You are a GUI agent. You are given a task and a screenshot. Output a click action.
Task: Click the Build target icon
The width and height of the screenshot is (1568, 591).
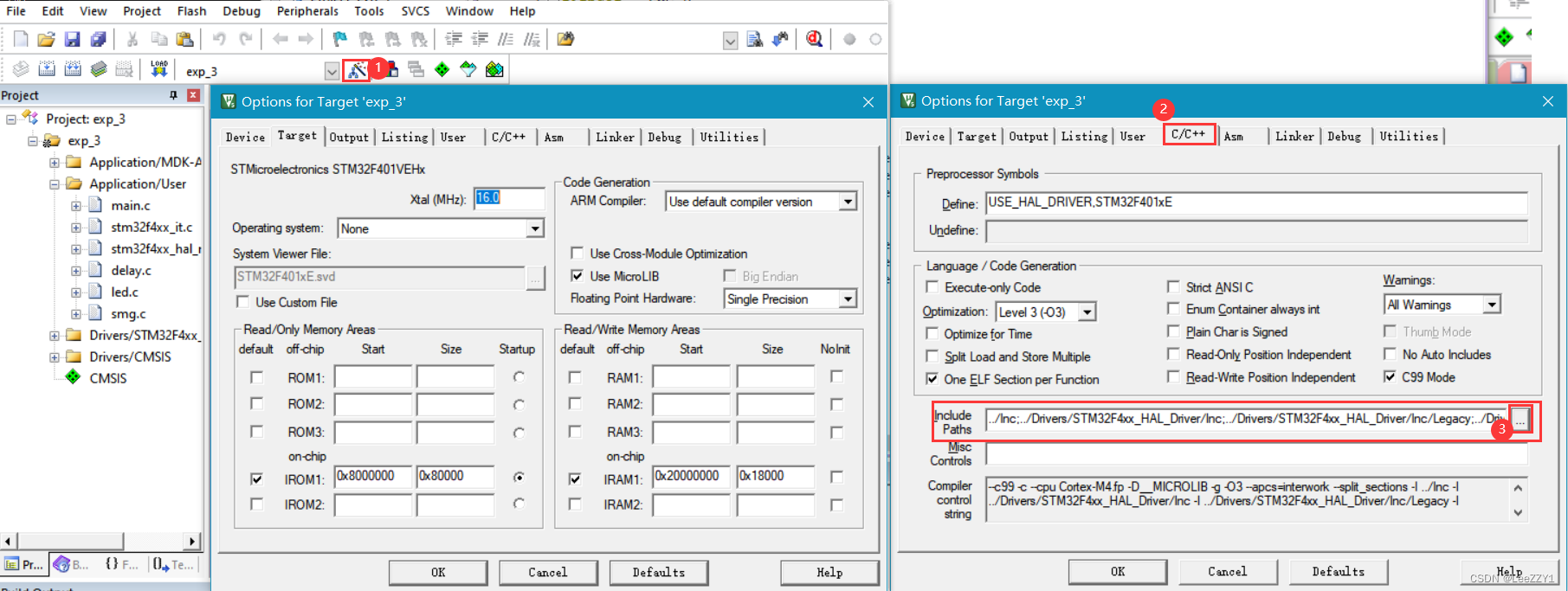(x=47, y=69)
